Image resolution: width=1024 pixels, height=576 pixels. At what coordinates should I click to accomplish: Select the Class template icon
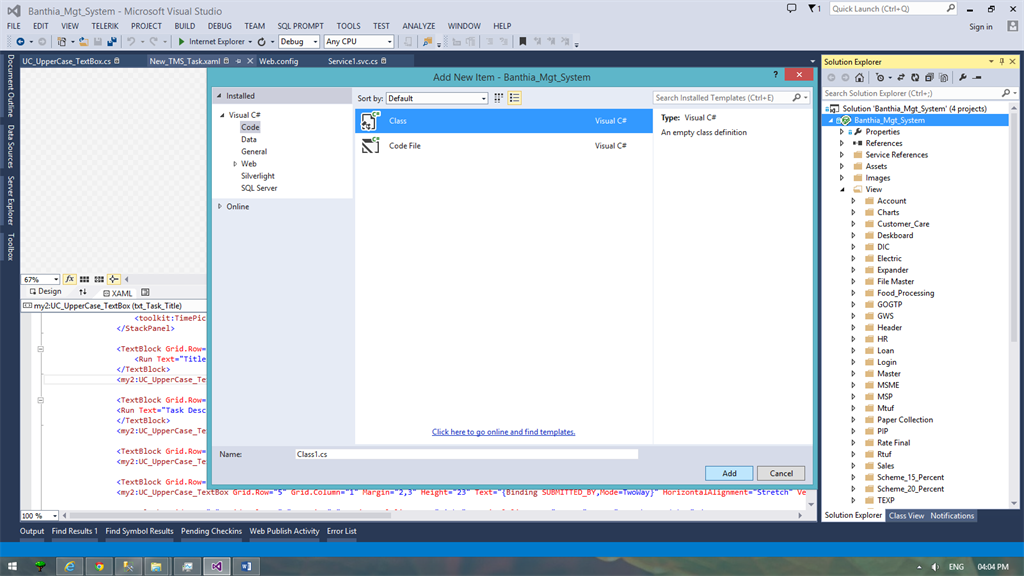(370, 120)
